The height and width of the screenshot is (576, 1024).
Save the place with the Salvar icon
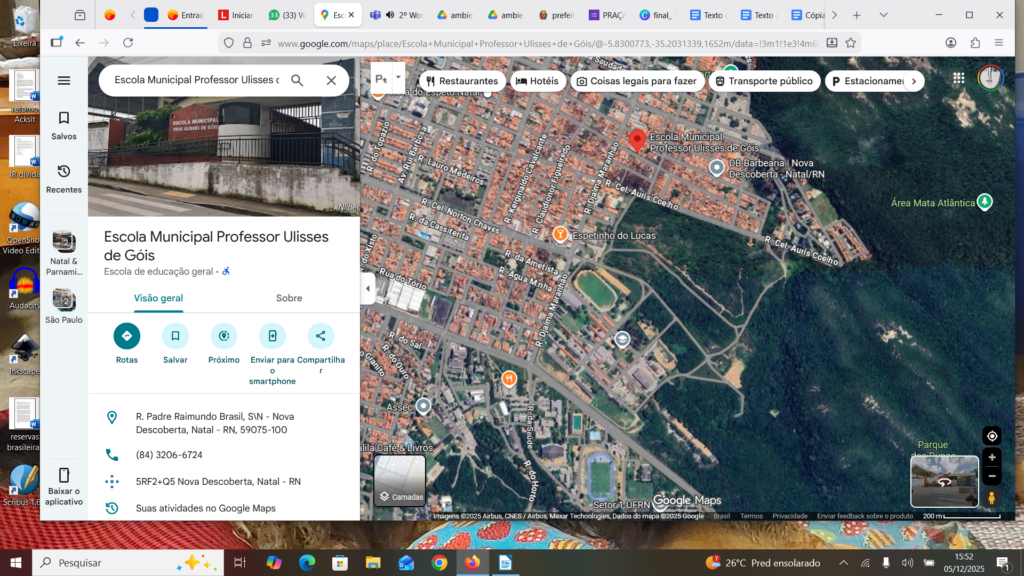pos(175,336)
